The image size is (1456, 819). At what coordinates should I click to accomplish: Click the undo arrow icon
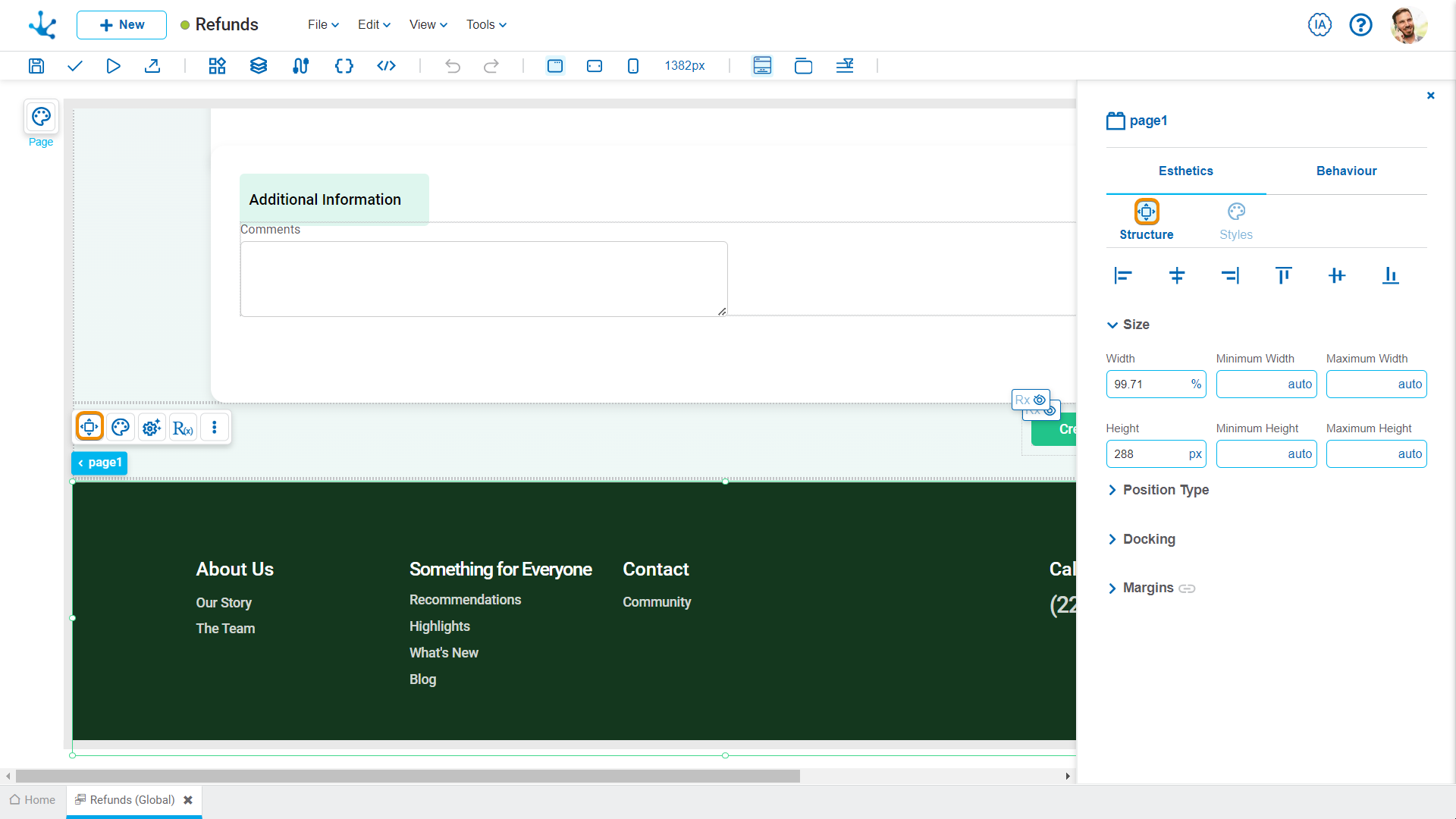(452, 65)
